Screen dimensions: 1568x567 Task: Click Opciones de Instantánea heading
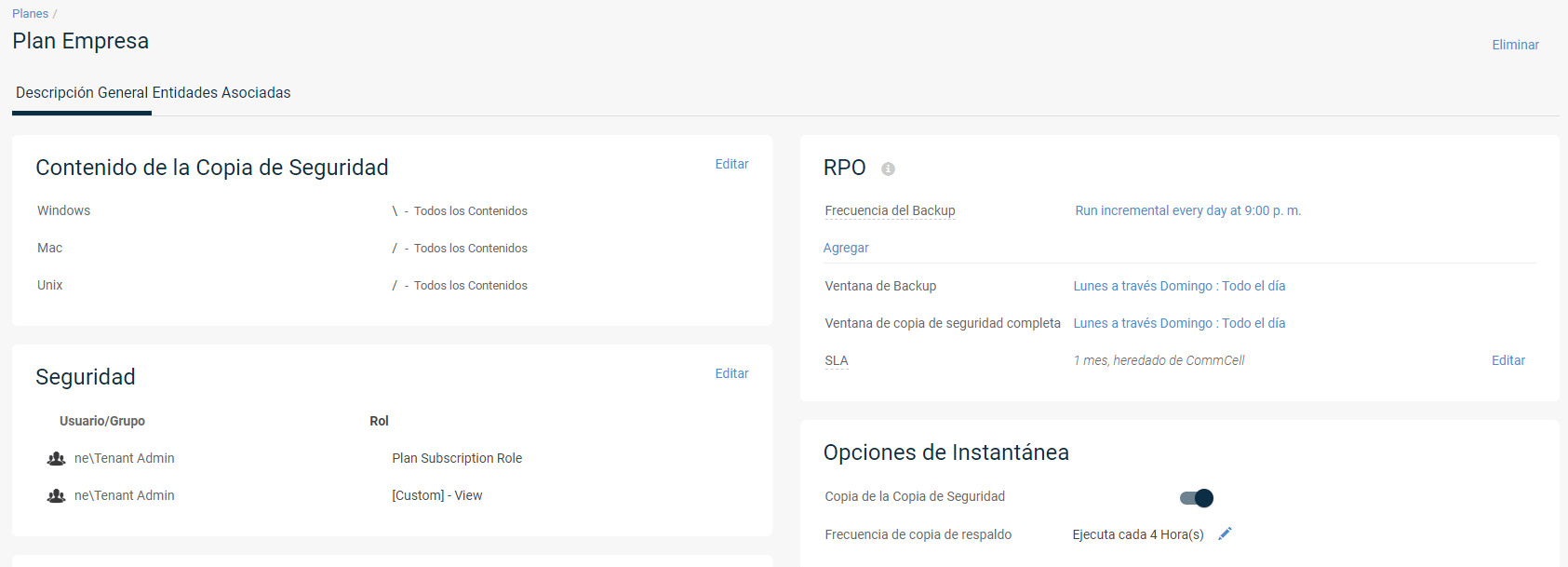[x=945, y=452]
